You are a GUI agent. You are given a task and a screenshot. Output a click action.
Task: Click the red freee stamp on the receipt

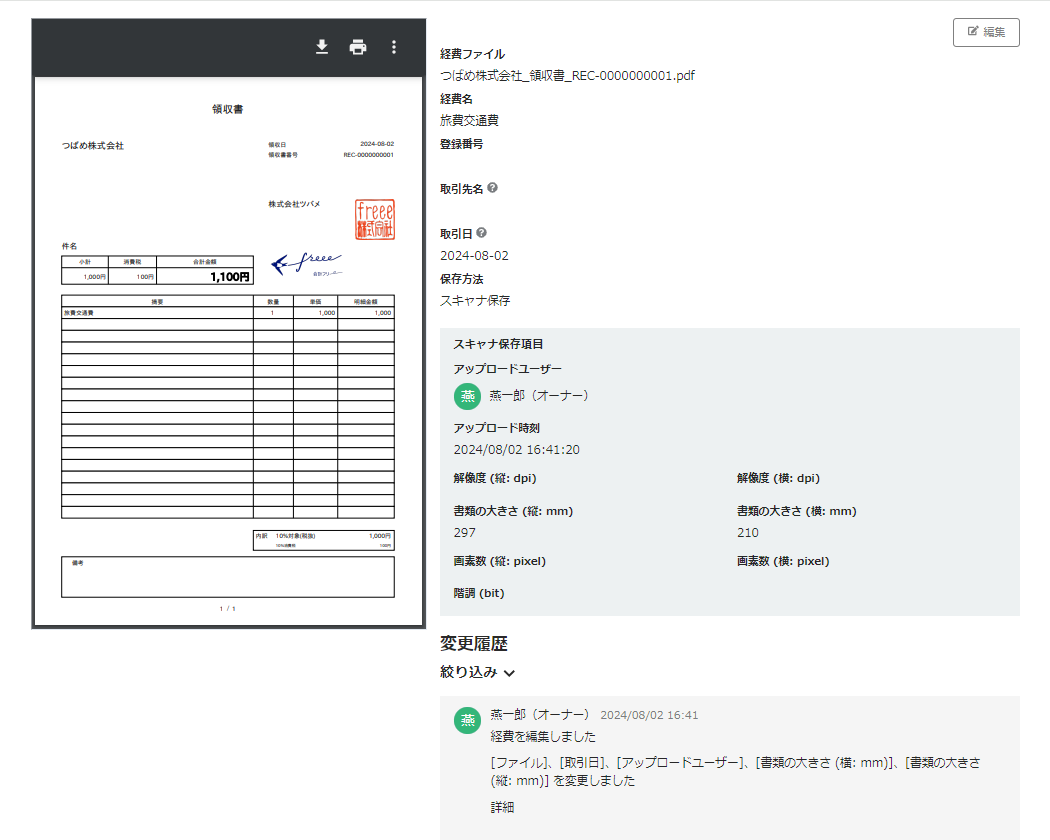coord(375,219)
